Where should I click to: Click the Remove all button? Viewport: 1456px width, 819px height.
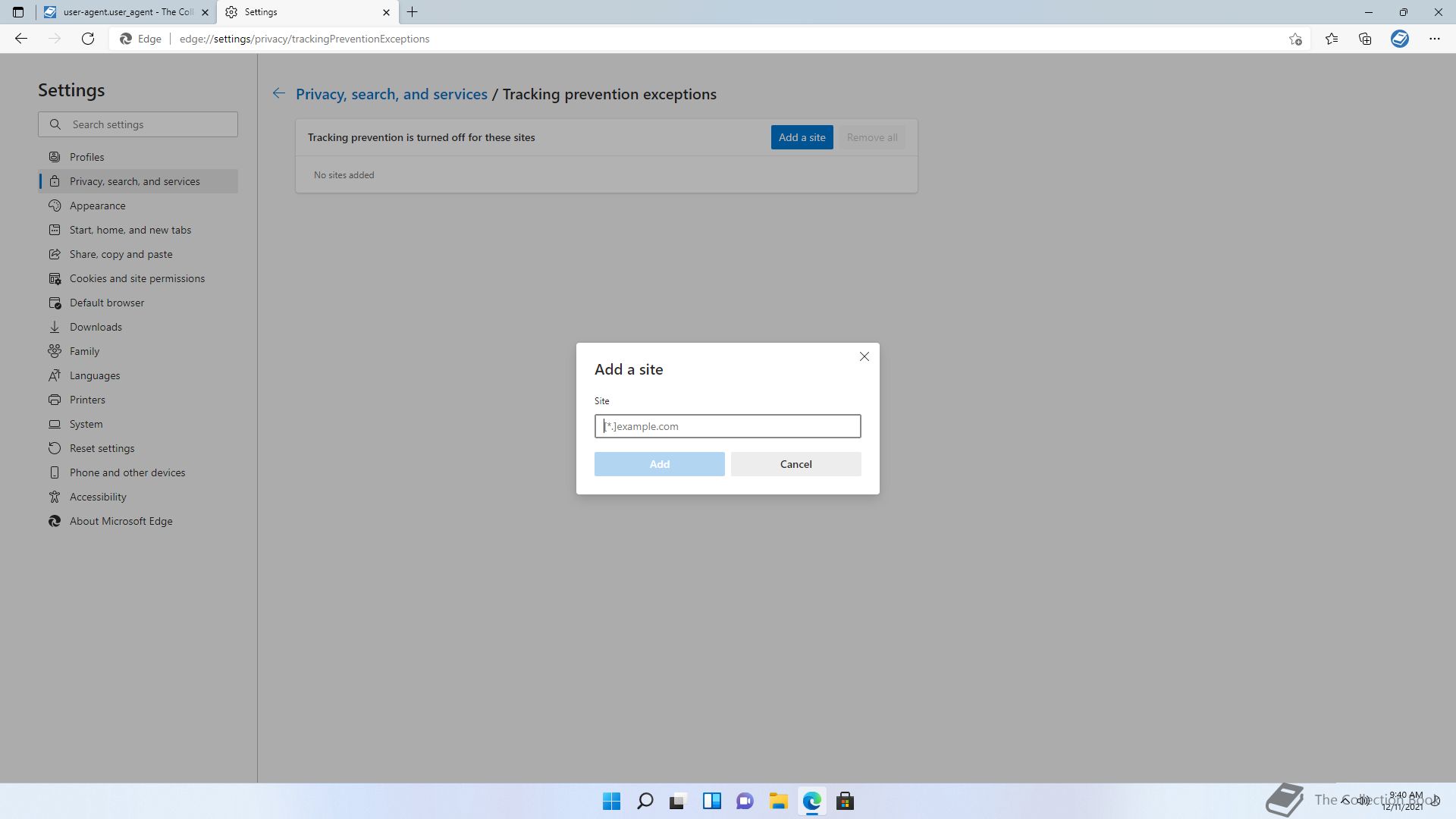tap(872, 137)
